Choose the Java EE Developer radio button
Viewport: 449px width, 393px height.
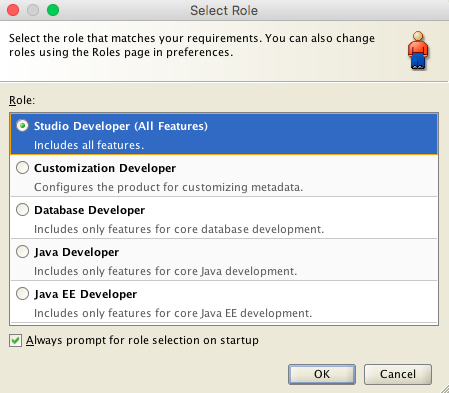click(22, 294)
